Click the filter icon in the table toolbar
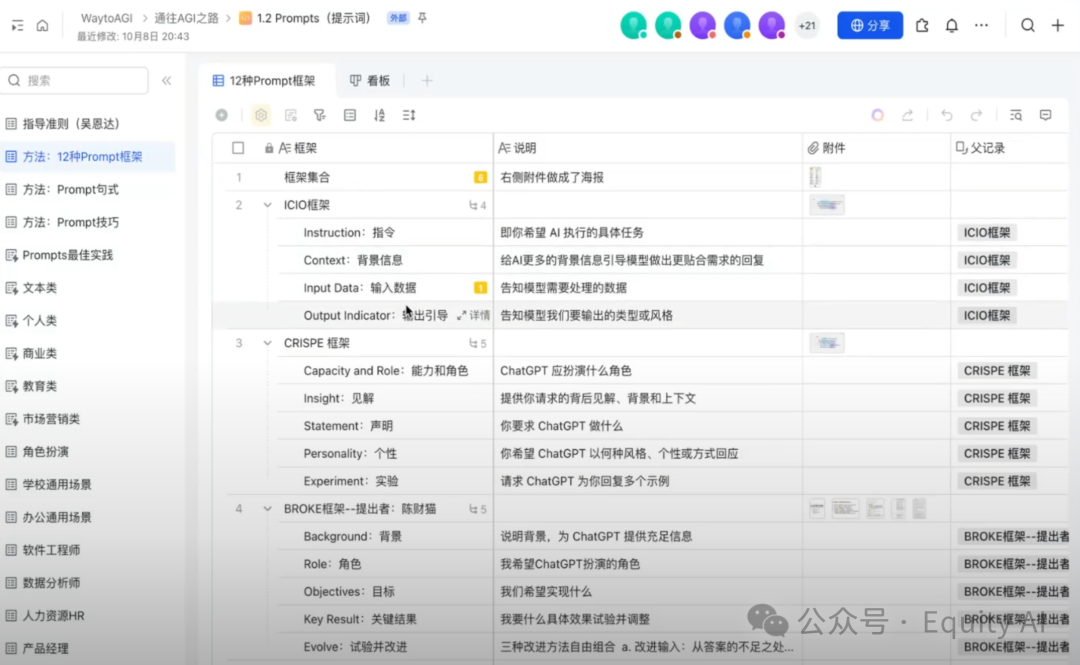Viewport: 1080px width, 665px height. pos(320,115)
